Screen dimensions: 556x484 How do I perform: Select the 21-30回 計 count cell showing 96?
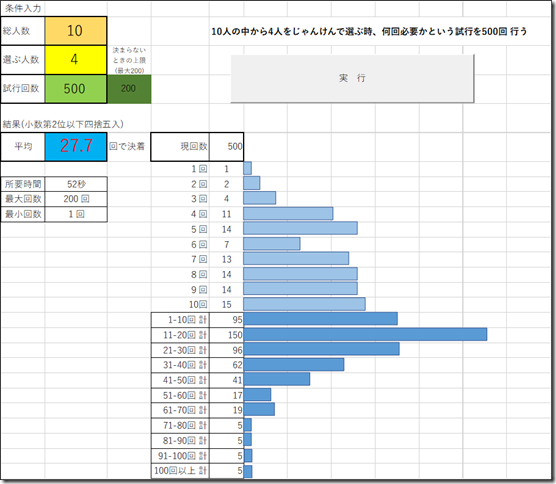226,350
